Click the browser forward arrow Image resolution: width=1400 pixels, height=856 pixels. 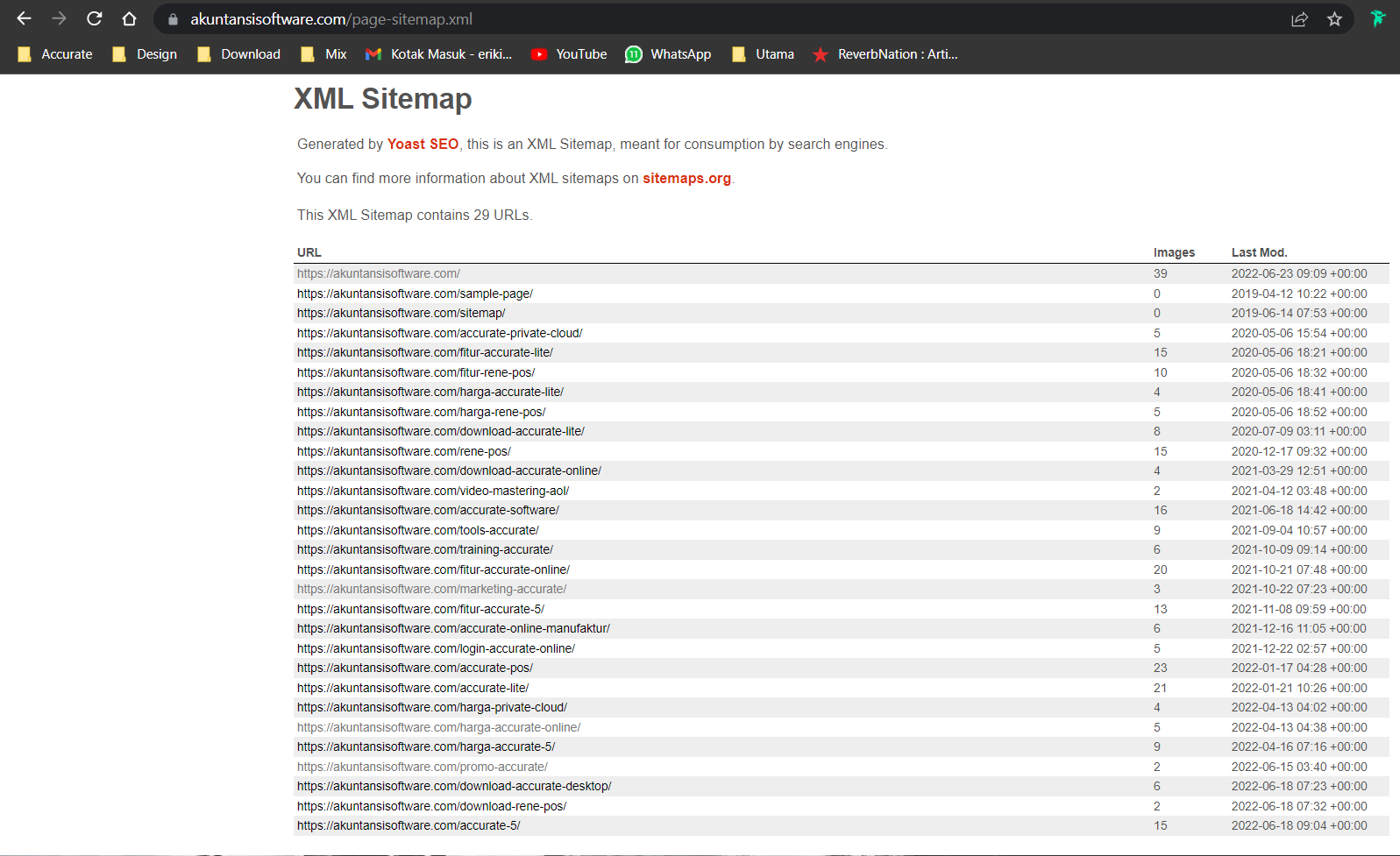coord(59,18)
